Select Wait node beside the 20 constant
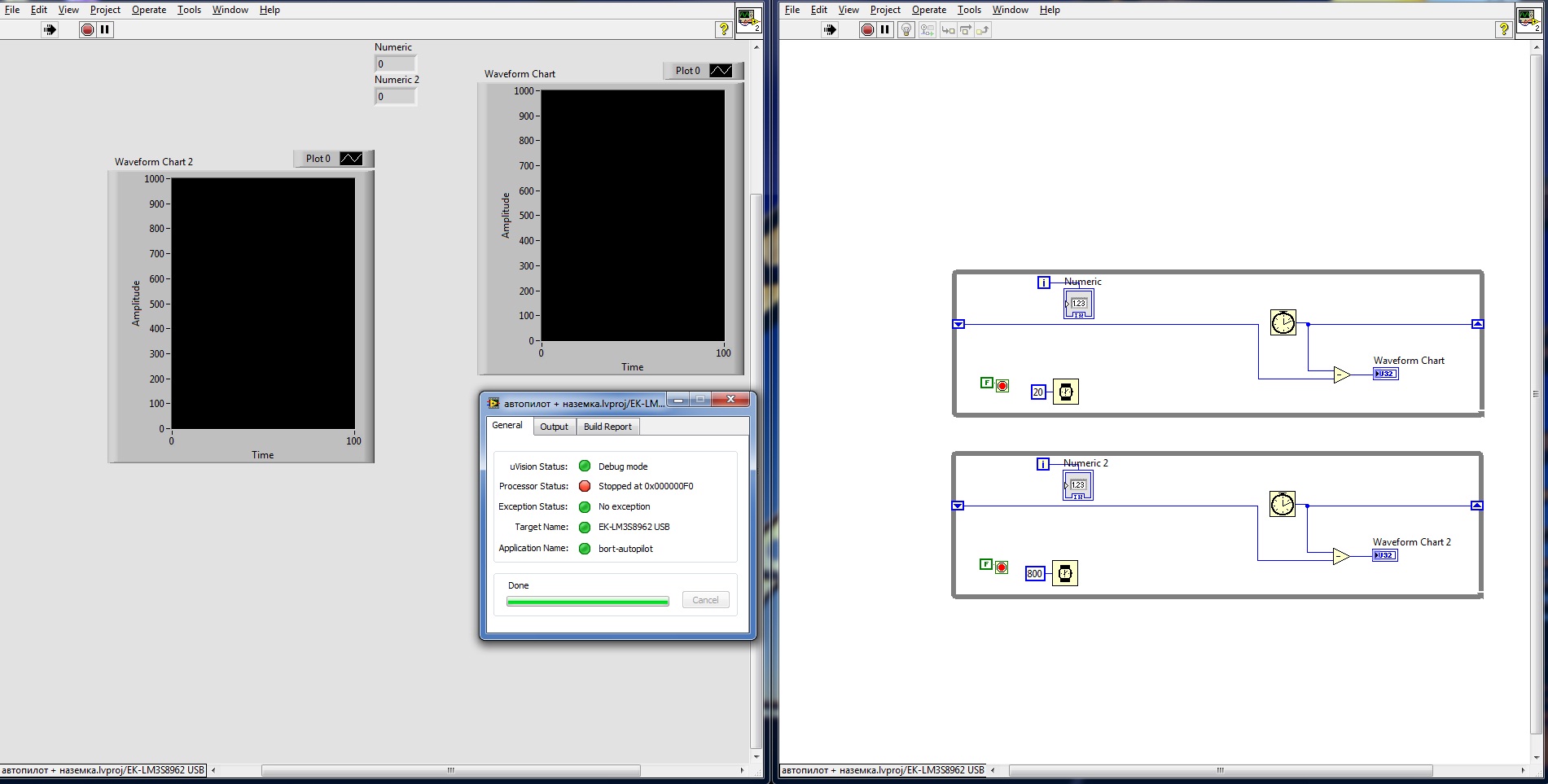Viewport: 1548px width, 784px height. tap(1065, 392)
